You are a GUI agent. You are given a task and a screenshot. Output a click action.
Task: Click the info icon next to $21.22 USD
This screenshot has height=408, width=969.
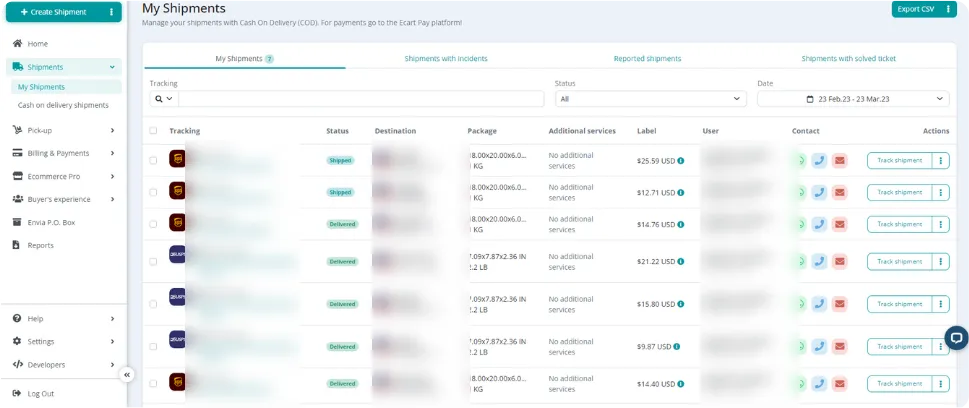pos(680,261)
